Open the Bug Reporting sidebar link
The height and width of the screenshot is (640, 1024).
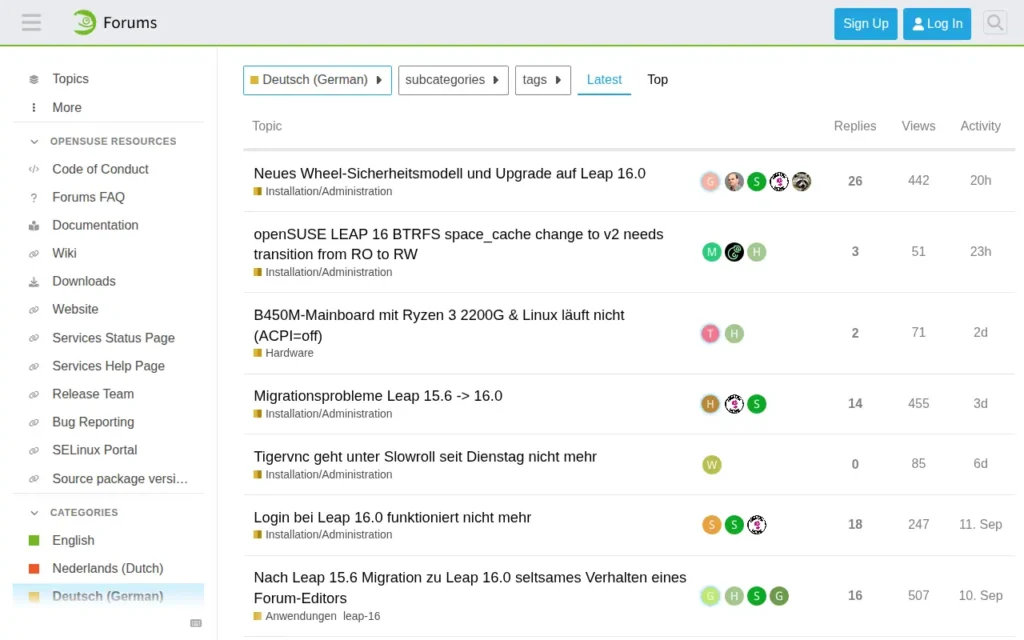(93, 423)
